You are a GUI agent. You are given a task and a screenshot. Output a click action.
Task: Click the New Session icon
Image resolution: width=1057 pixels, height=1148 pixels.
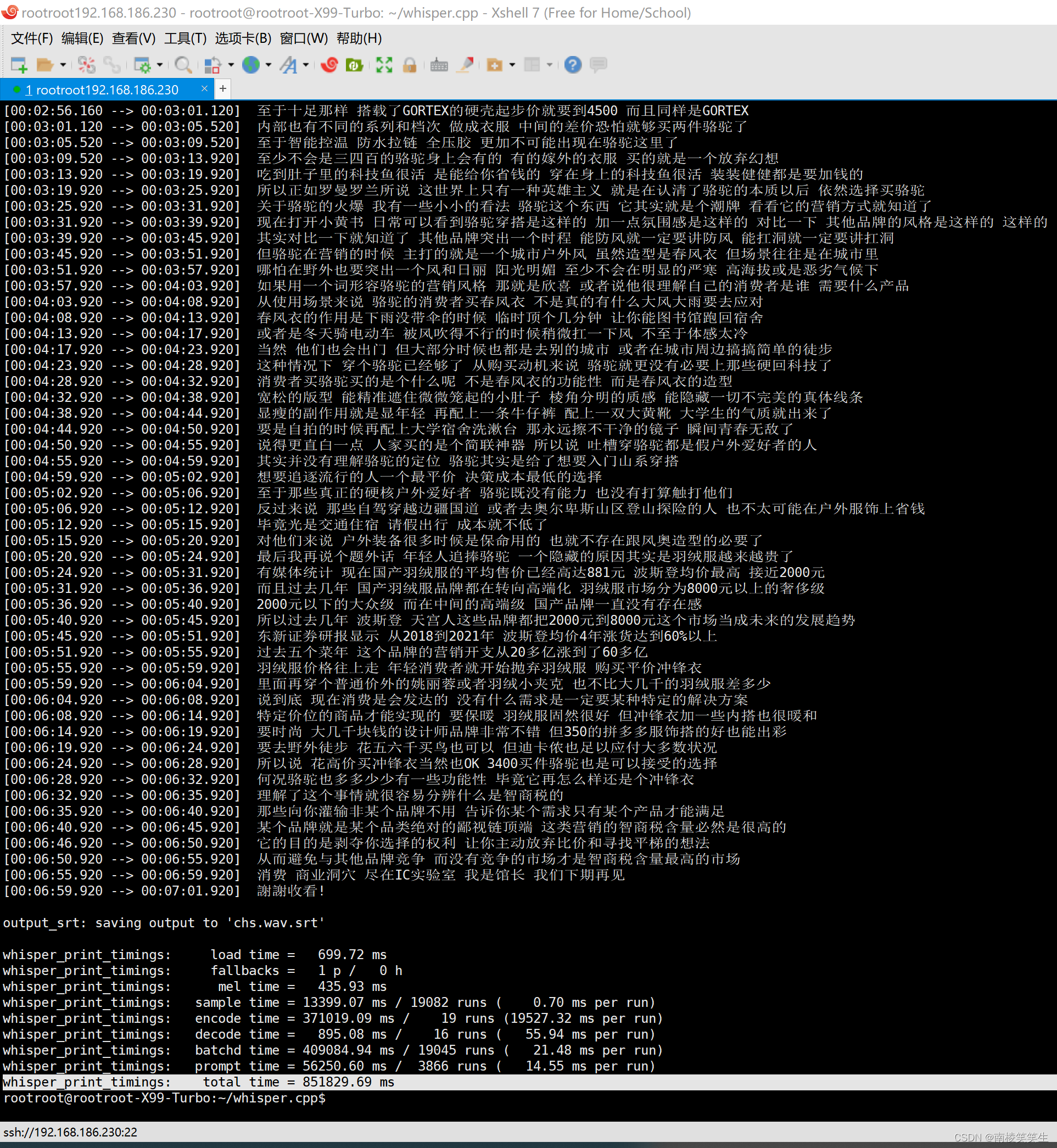19,65
